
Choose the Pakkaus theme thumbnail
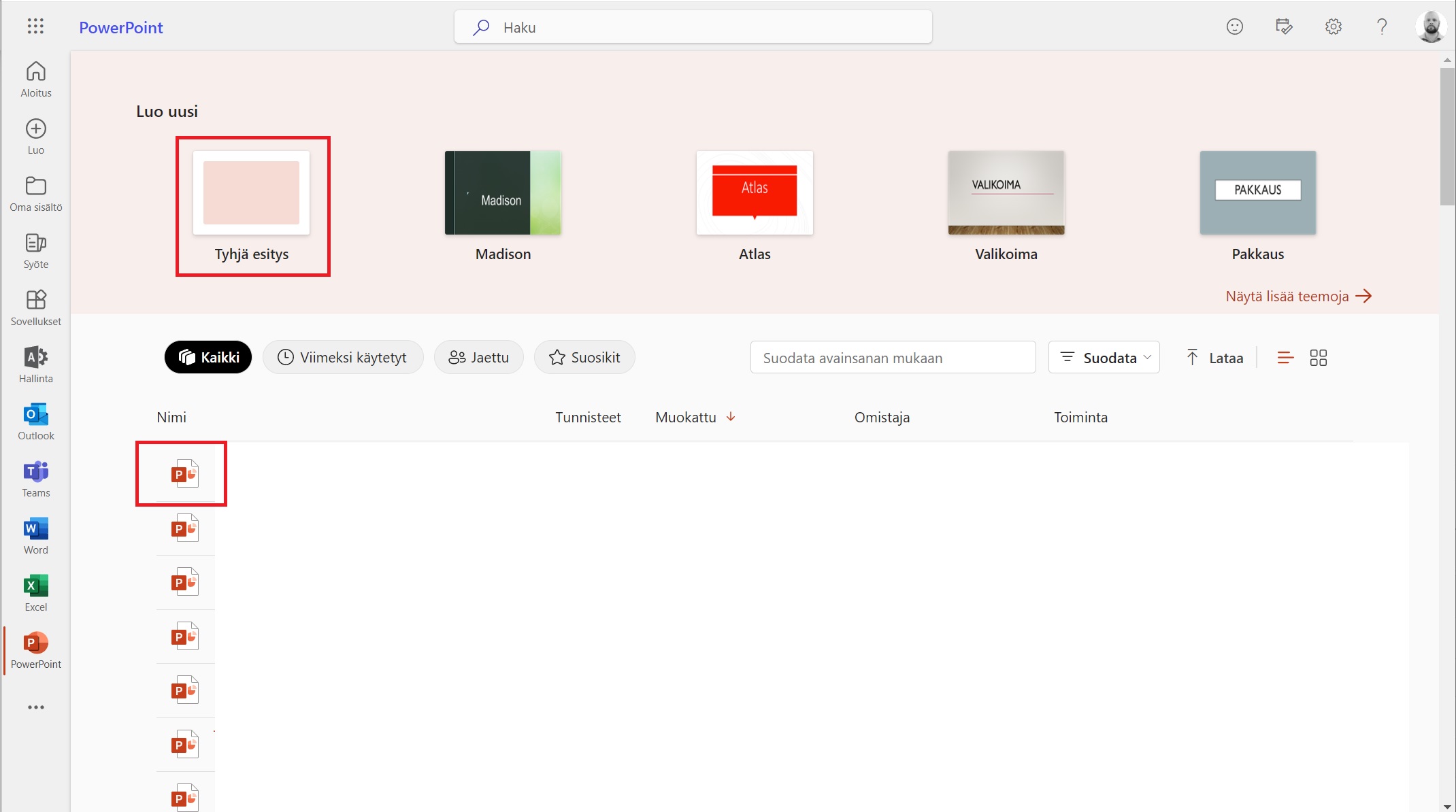(1258, 192)
